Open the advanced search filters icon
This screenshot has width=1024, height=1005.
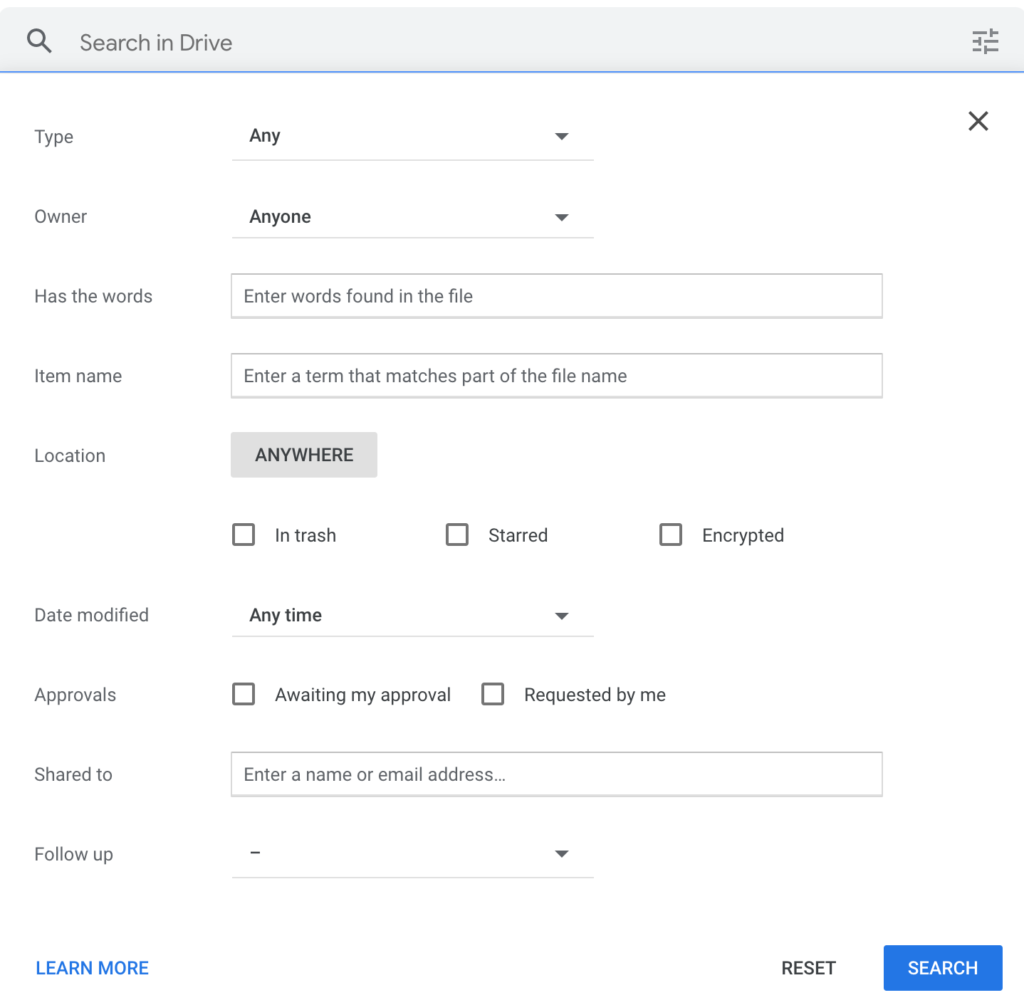pos(985,41)
